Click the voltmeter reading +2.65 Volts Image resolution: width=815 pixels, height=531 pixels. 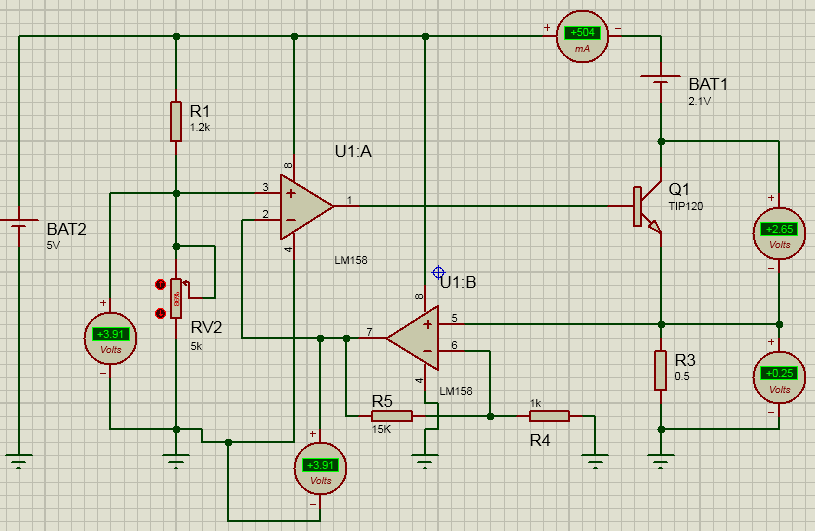[x=780, y=233]
